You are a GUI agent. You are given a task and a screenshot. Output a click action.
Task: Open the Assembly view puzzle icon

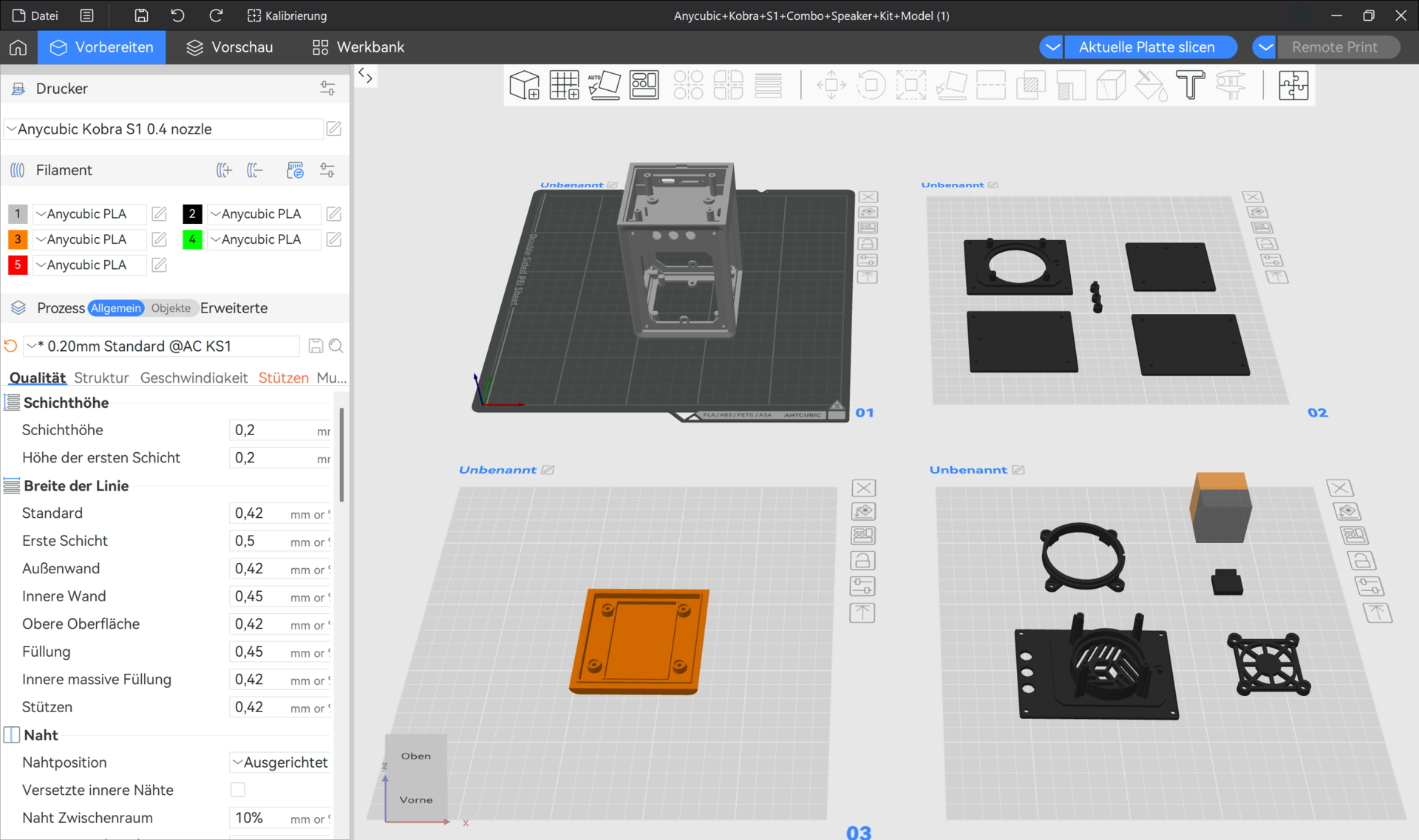(1293, 86)
